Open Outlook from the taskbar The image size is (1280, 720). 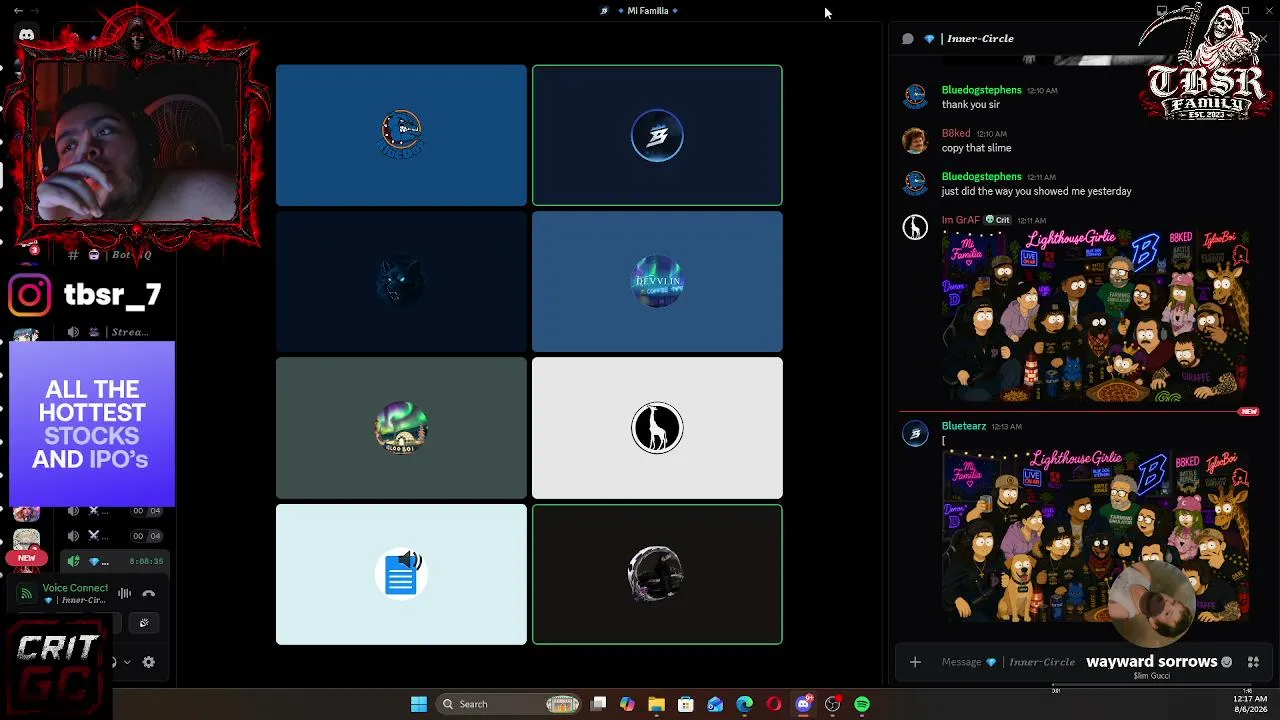pyautogui.click(x=715, y=704)
